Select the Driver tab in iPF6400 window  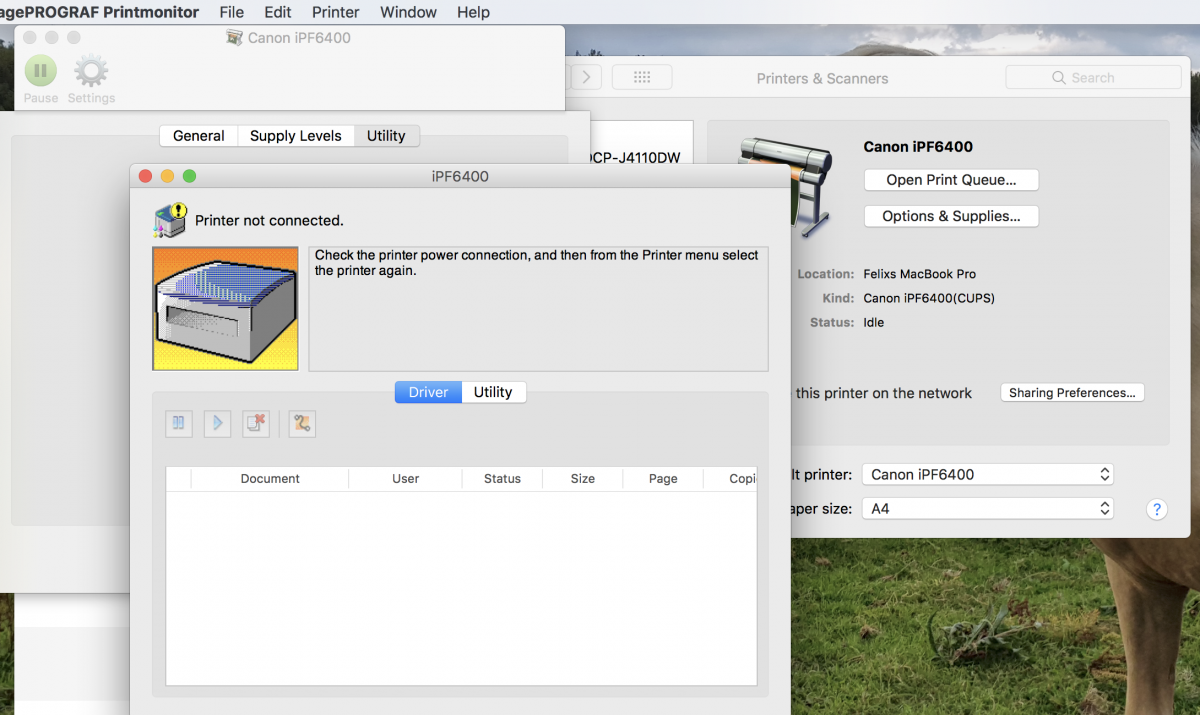click(x=428, y=392)
